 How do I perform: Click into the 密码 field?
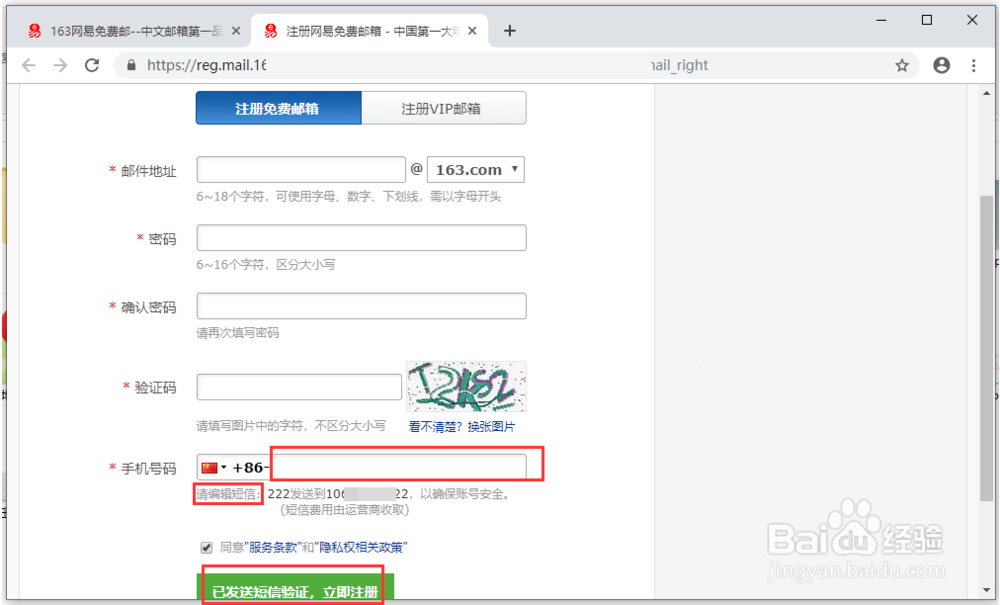click(x=362, y=238)
